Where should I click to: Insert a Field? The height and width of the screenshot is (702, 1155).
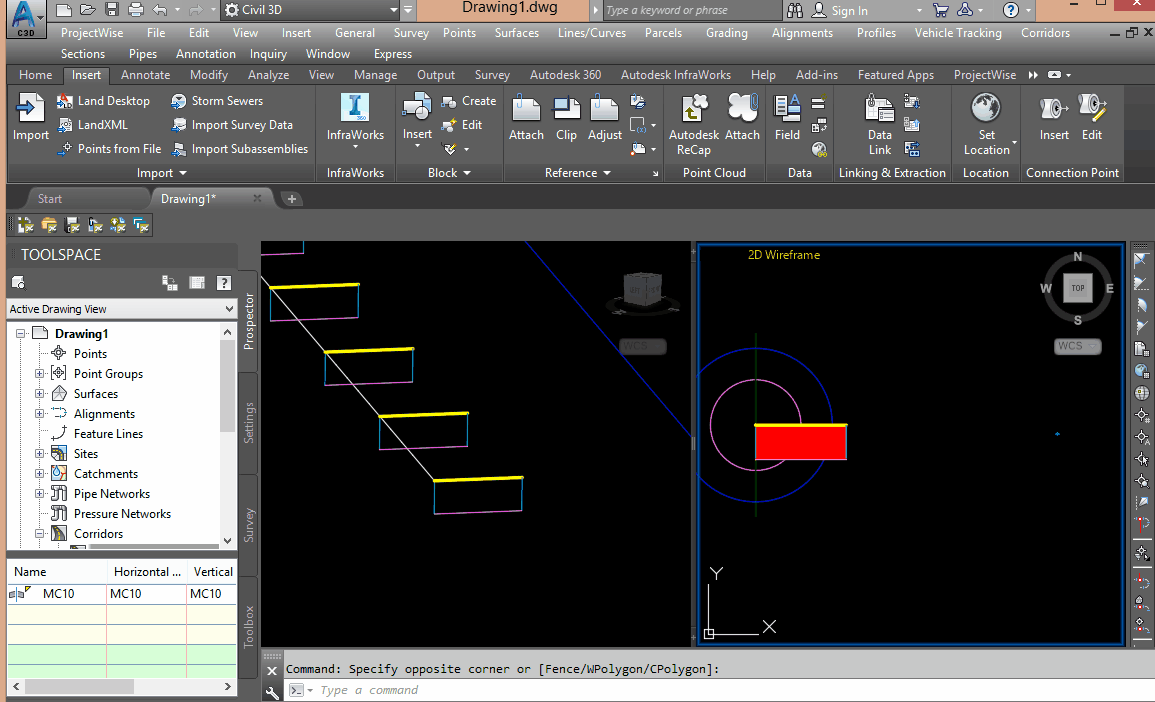click(x=787, y=115)
